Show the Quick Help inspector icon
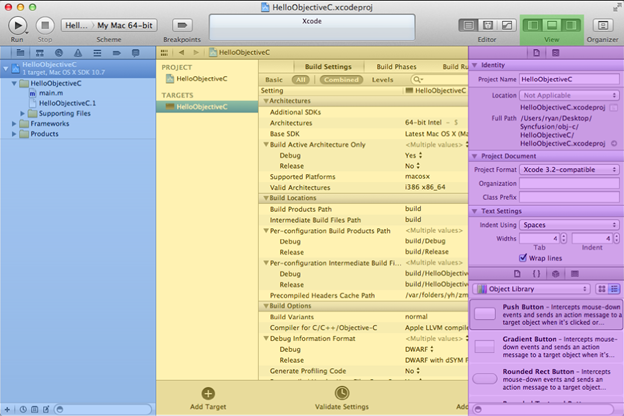624x416 pixels. 556,53
